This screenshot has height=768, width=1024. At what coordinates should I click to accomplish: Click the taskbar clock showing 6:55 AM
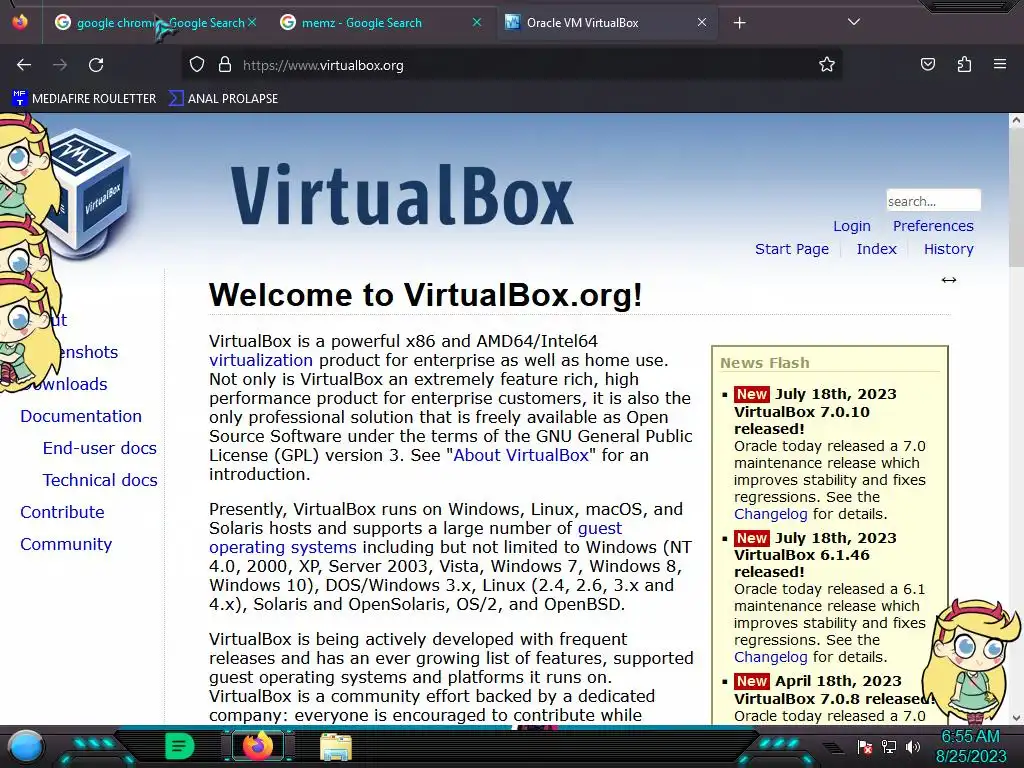click(970, 746)
